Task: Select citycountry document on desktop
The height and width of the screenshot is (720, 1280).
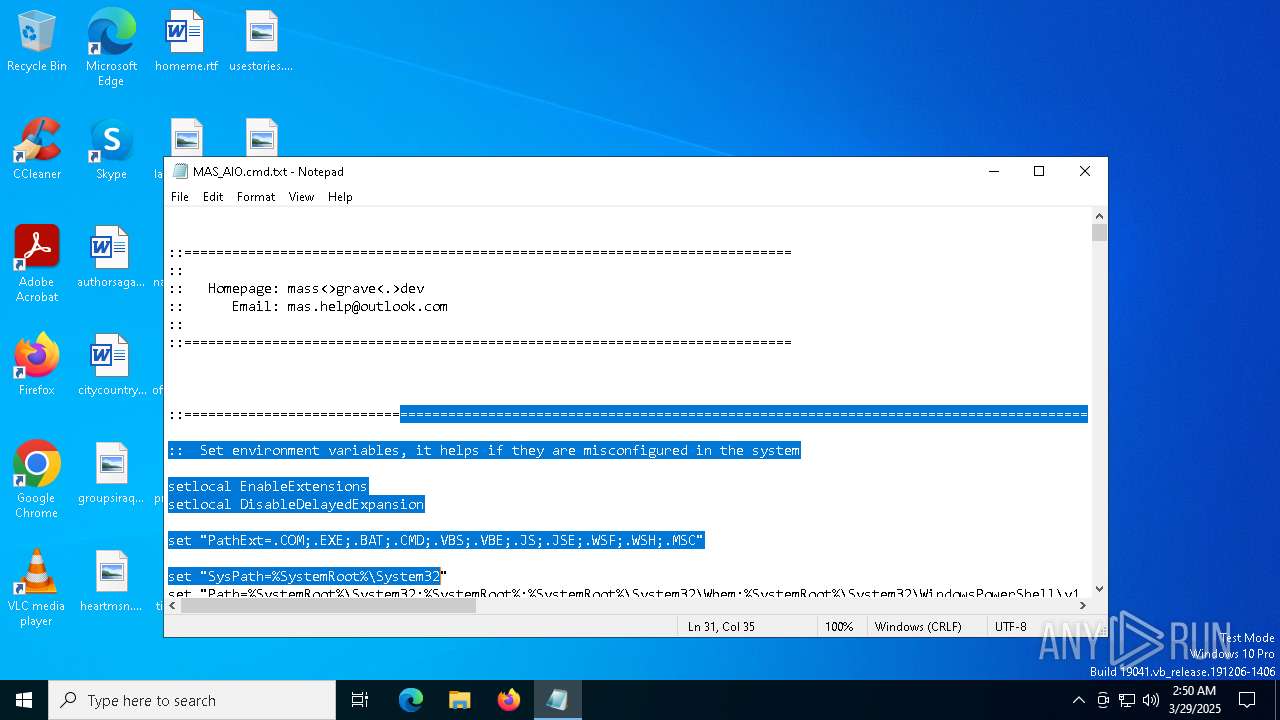Action: pyautogui.click(x=111, y=365)
